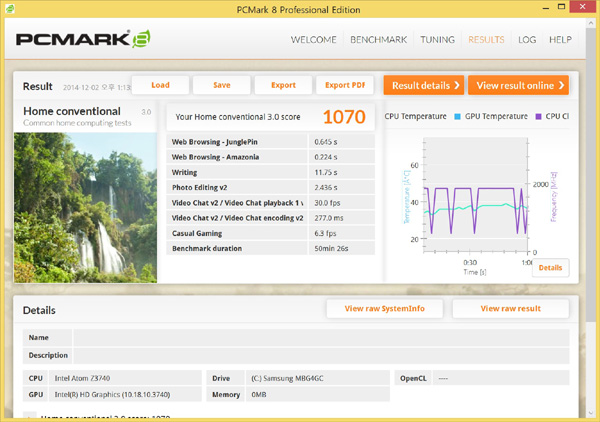This screenshot has width=600, height=422.
Task: Select the Video Chat encoding v2 row
Action: tap(271, 218)
